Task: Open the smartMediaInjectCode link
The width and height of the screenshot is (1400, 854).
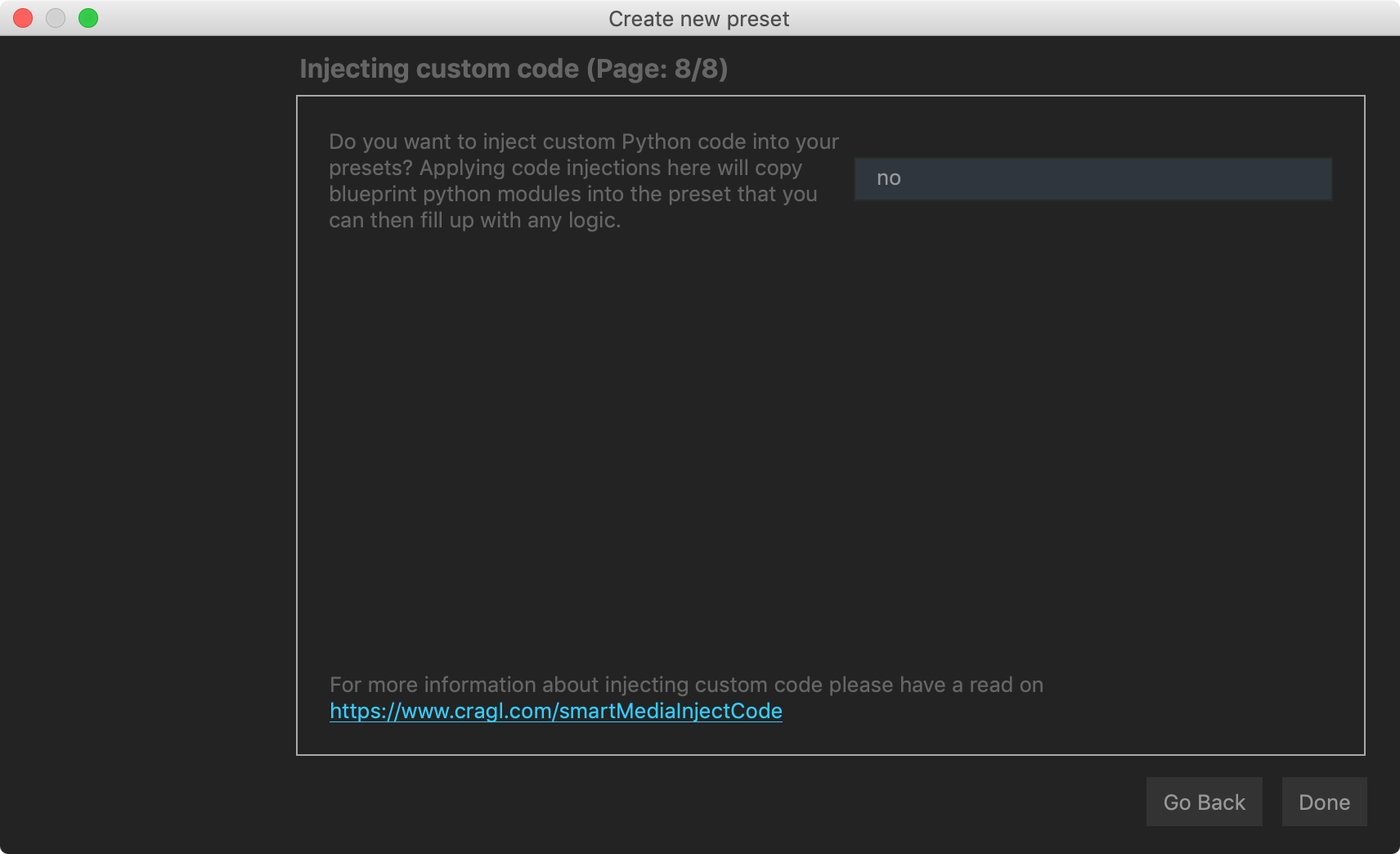Action: pyautogui.click(x=556, y=711)
